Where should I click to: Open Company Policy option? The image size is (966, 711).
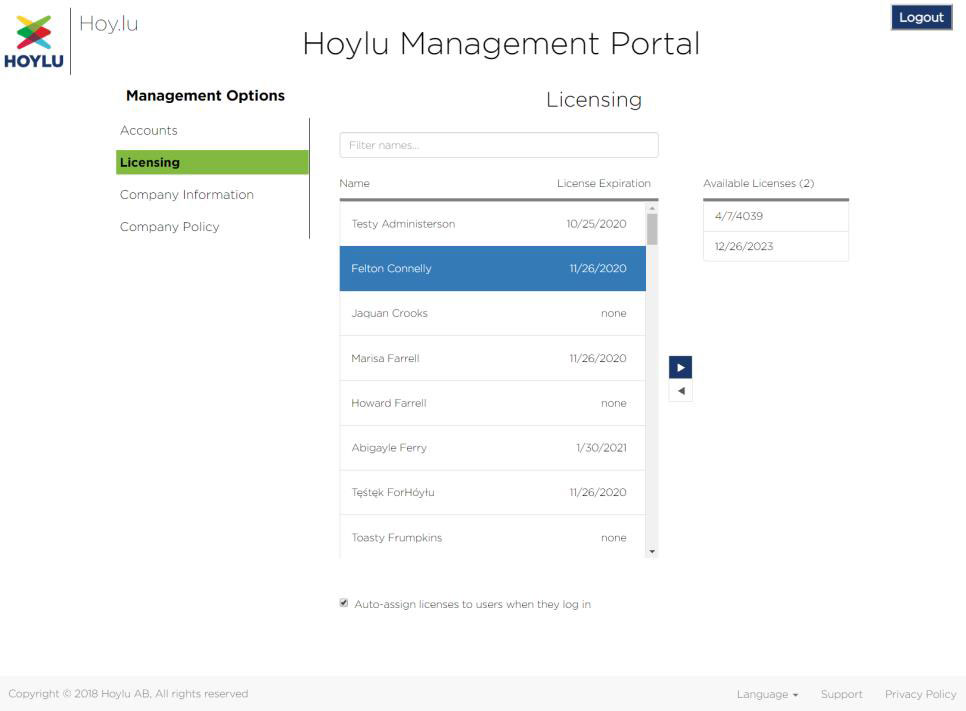169,227
